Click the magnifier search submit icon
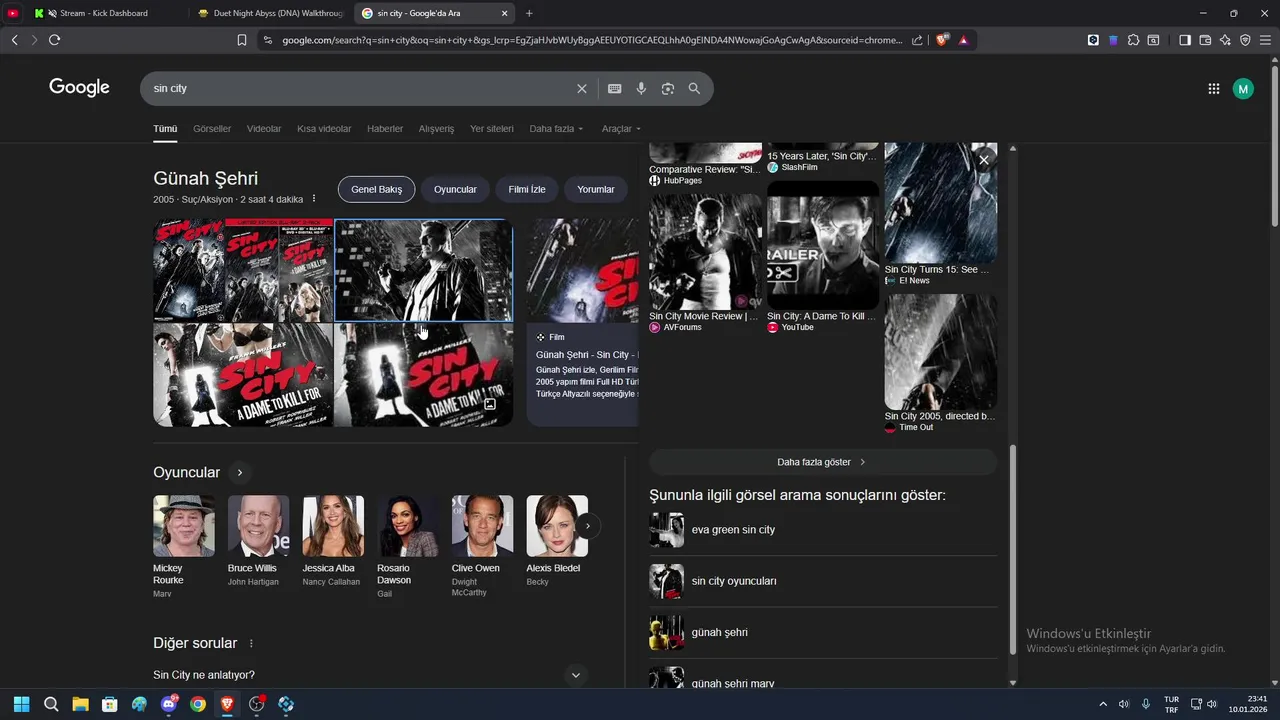The image size is (1280, 720). 694,88
